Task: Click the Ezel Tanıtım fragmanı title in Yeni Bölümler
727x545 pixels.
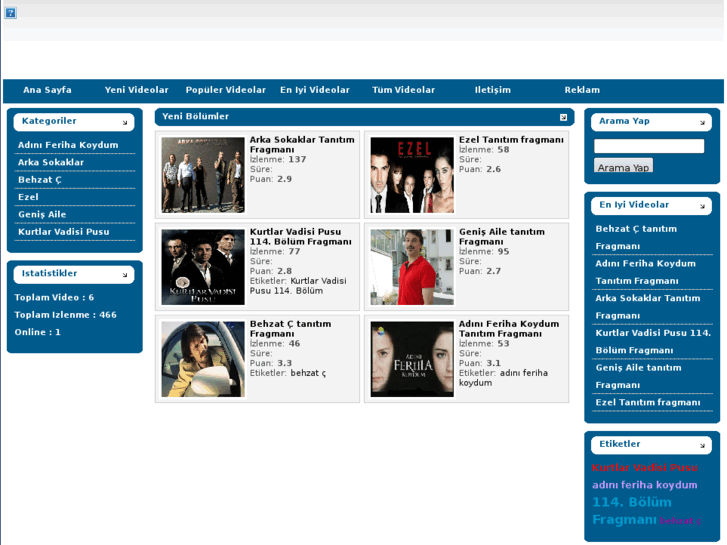Action: (511, 140)
